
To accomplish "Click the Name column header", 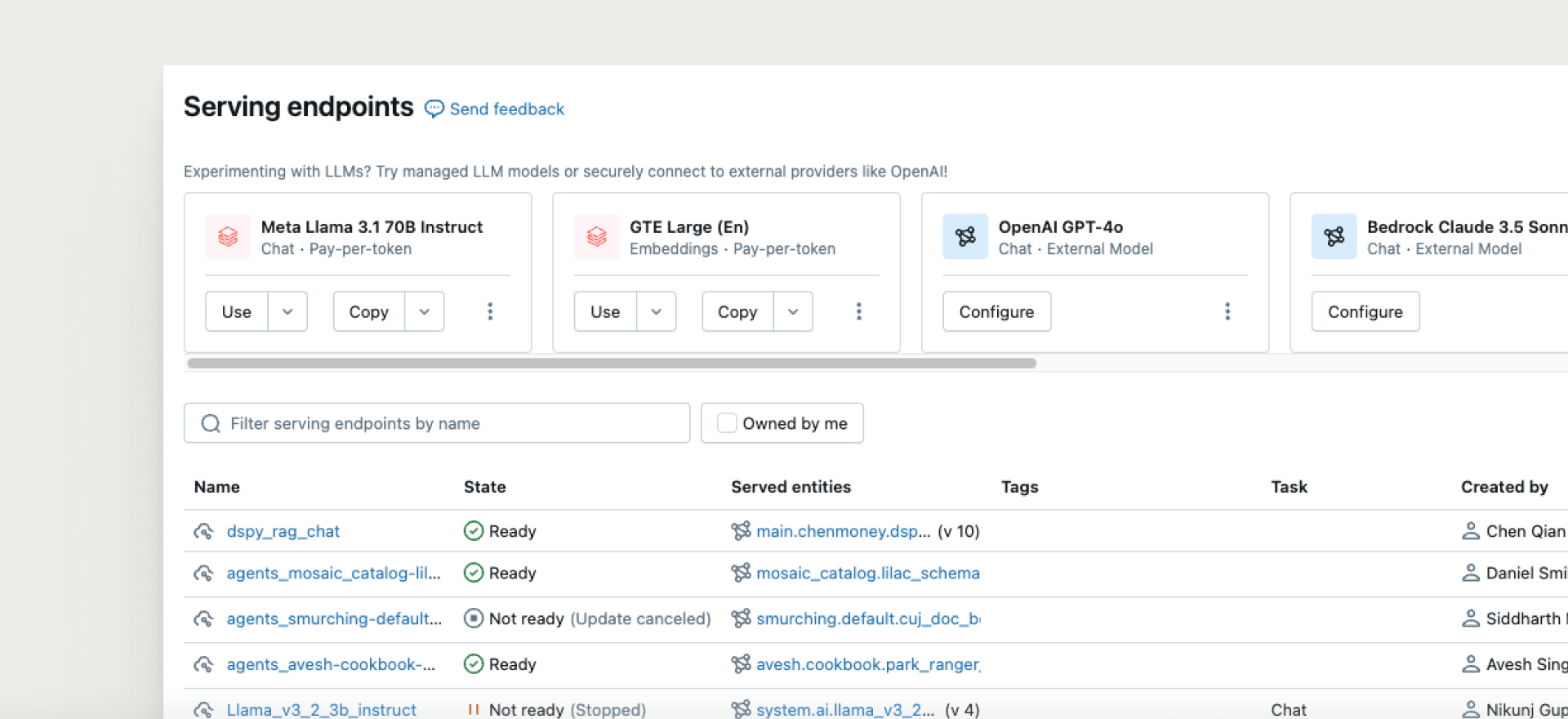I will 216,487.
